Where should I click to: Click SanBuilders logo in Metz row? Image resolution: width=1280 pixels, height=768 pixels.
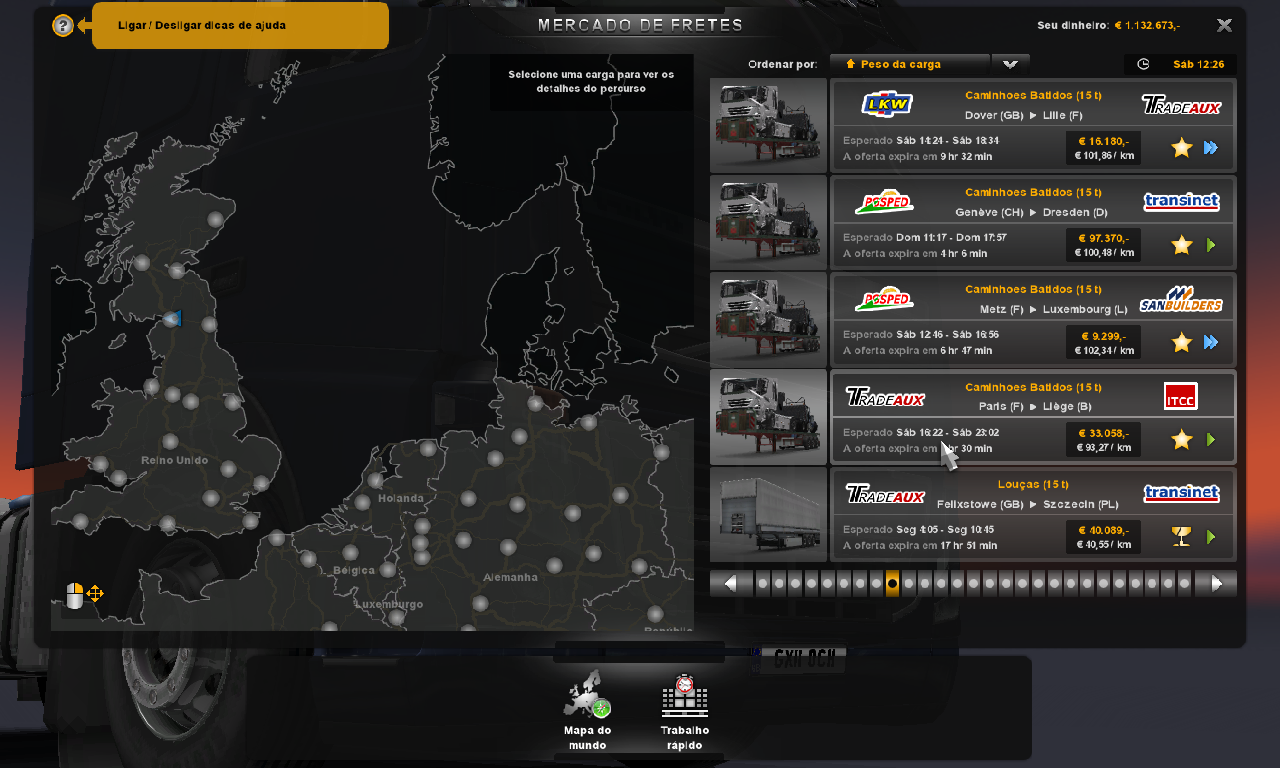point(1181,299)
